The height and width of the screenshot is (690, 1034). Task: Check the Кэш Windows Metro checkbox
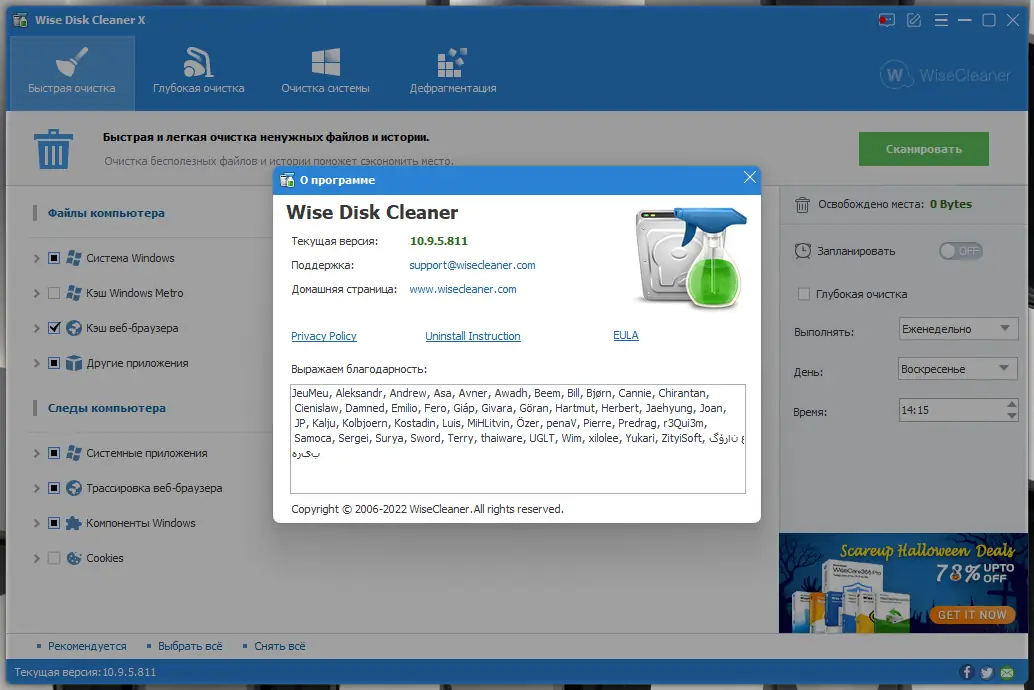(54, 293)
